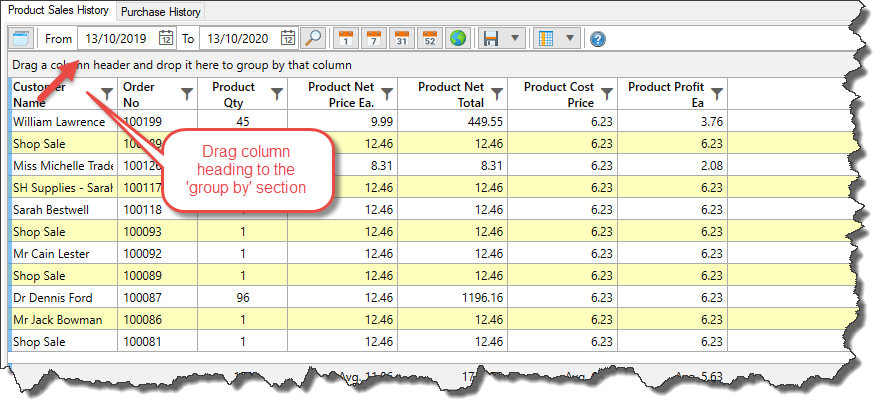Select the 52 week date range icon
This screenshot has width=889, height=412.
click(430, 39)
